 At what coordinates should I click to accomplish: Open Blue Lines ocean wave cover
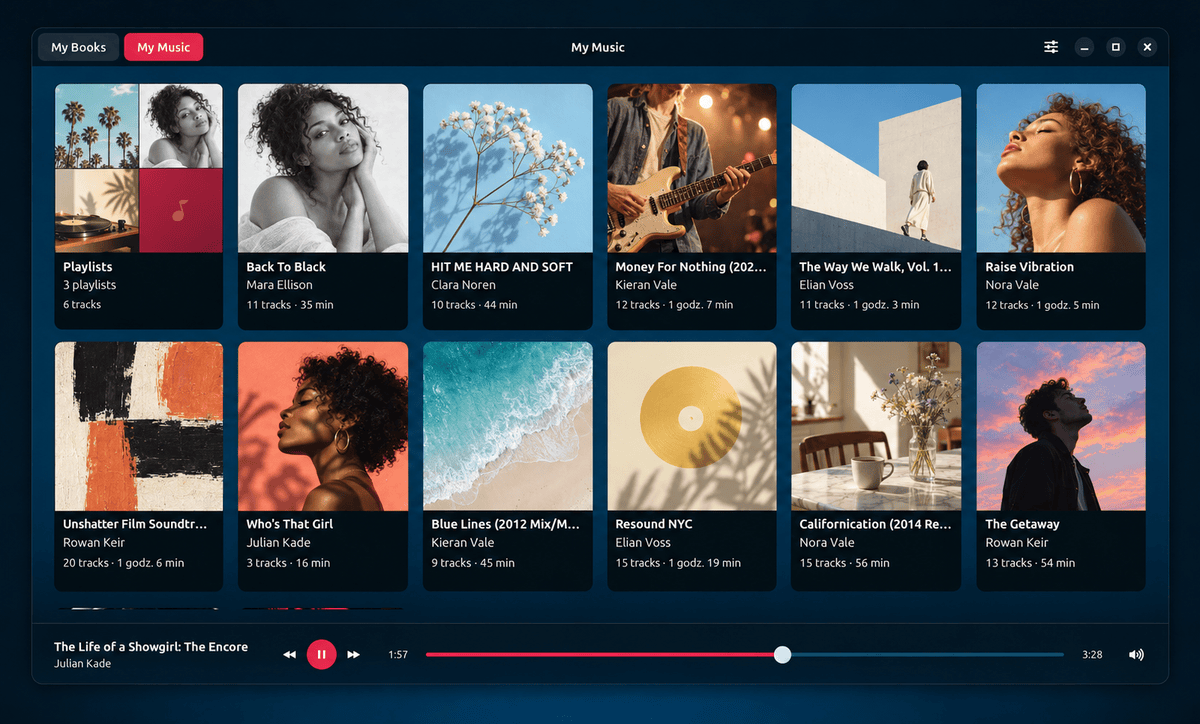[x=508, y=426]
